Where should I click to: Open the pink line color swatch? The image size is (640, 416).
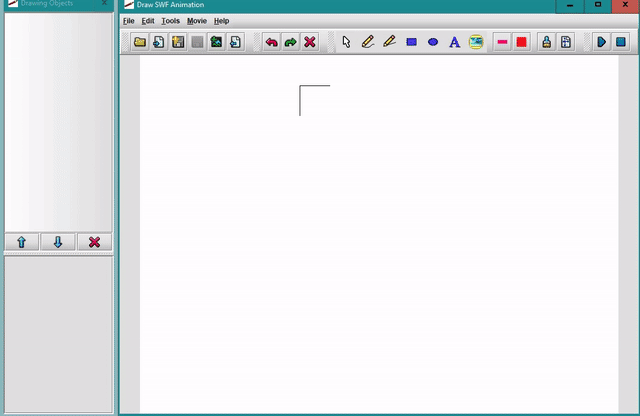pos(502,42)
